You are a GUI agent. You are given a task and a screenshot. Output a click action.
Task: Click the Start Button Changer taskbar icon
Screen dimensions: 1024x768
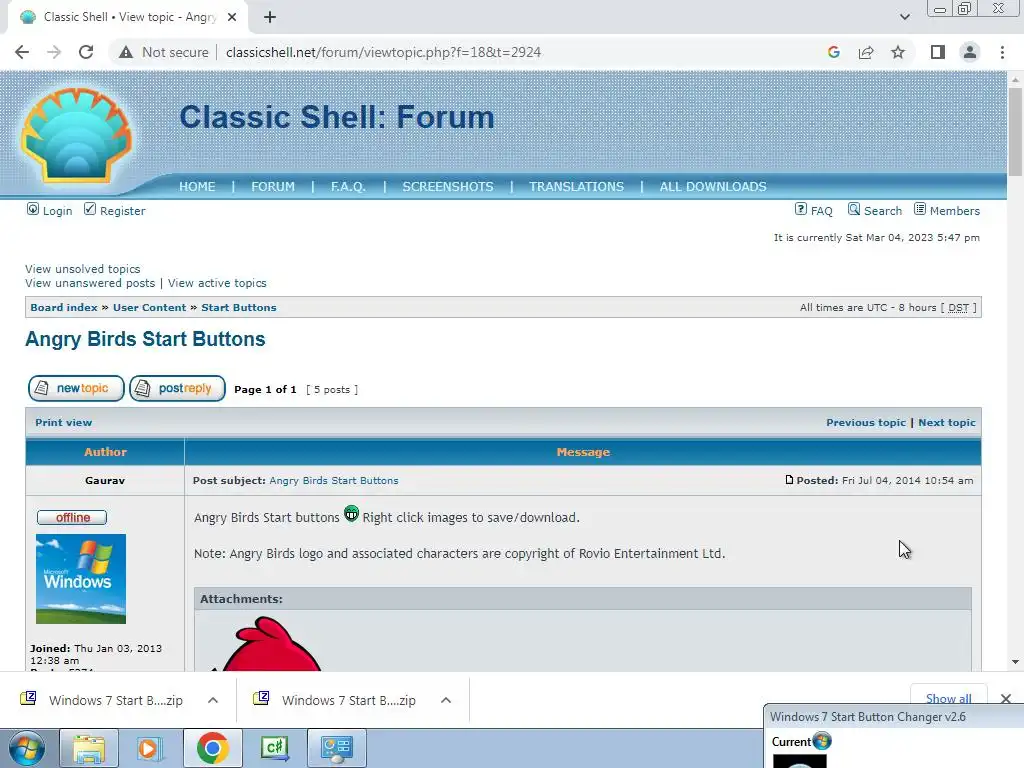[x=336, y=748]
